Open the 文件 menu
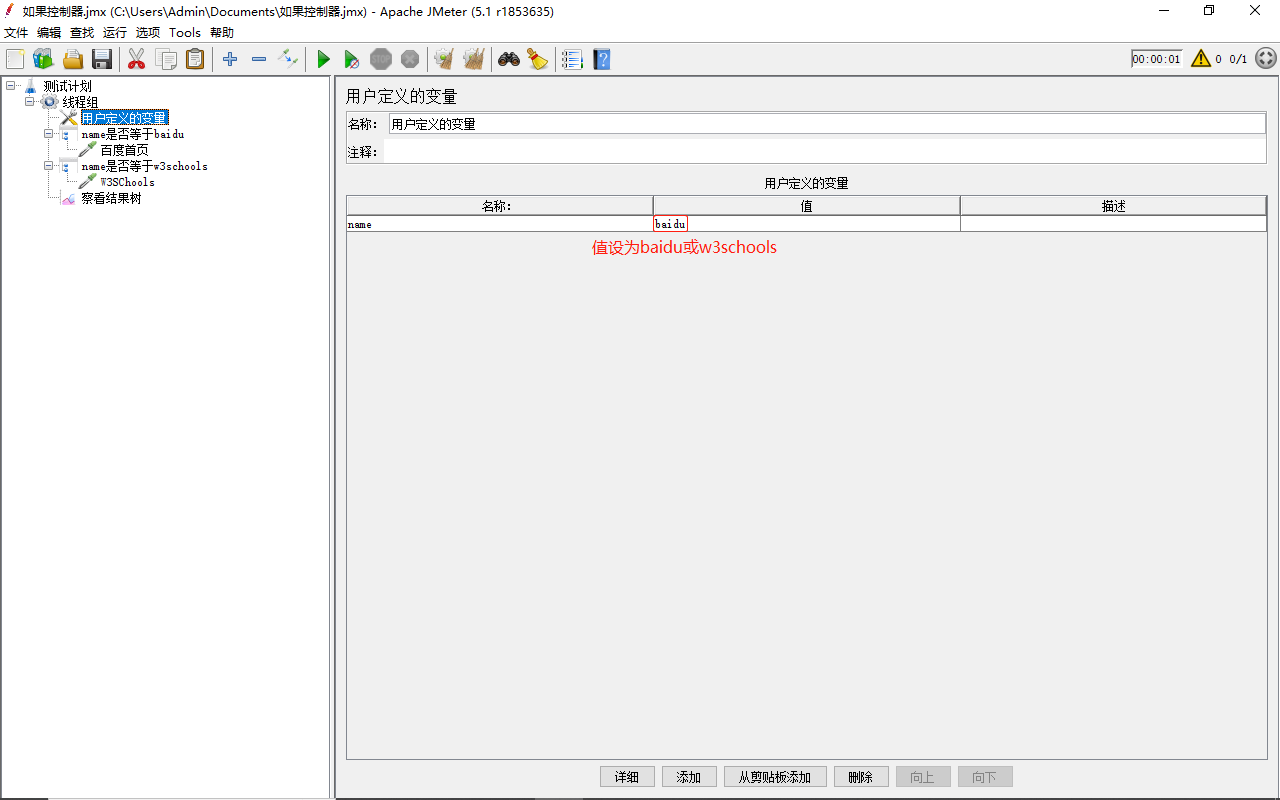This screenshot has width=1280, height=800. click(16, 32)
